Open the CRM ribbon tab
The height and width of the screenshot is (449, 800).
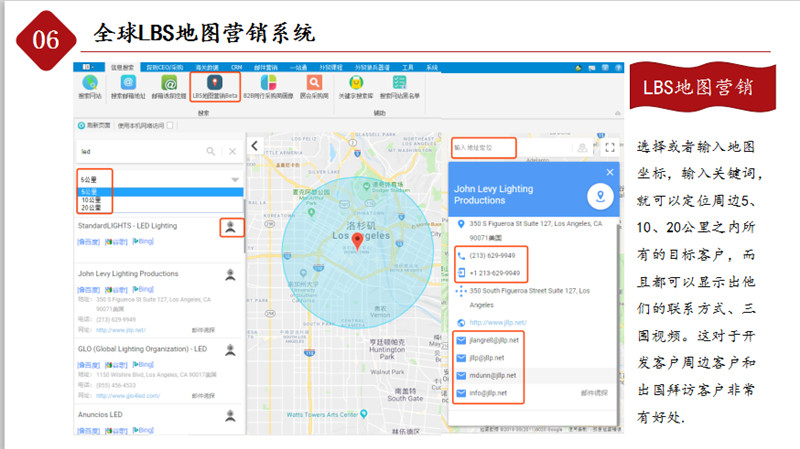pyautogui.click(x=236, y=67)
